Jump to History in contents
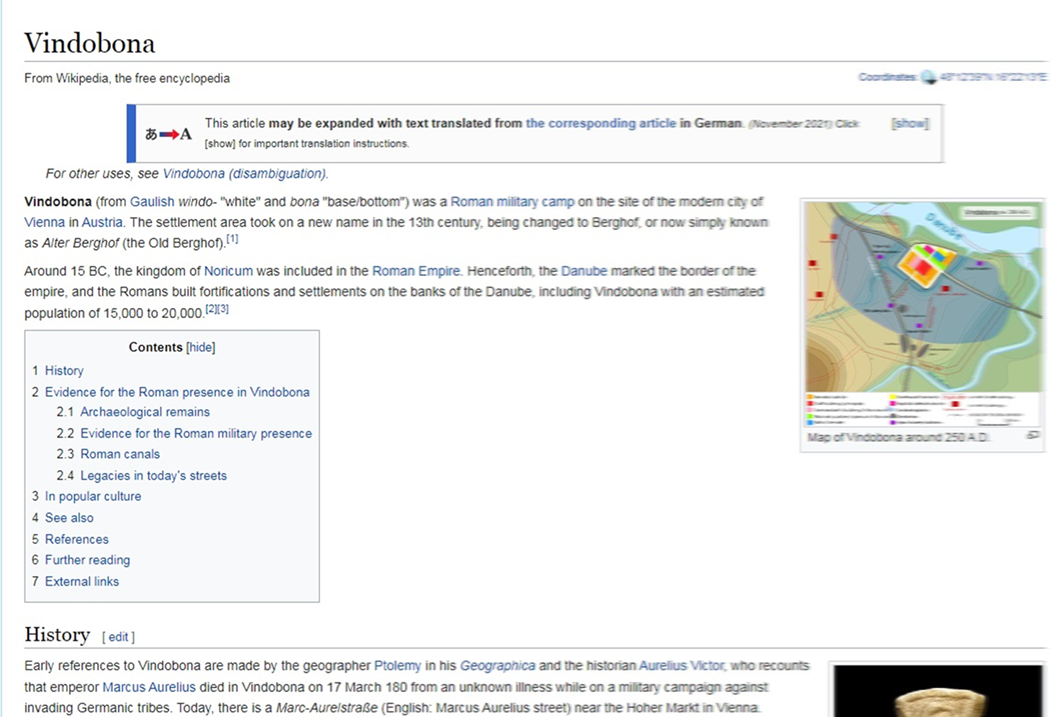 point(64,371)
